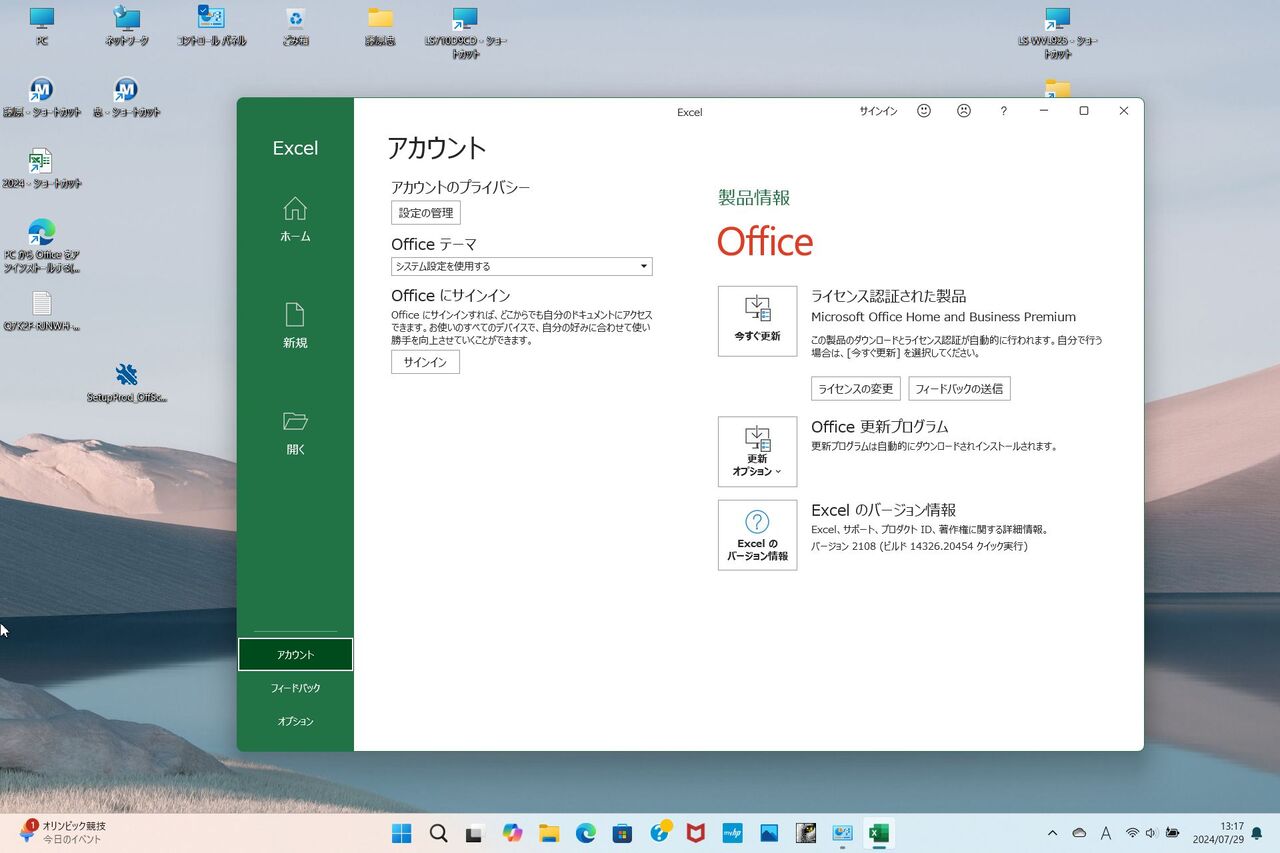The image size is (1280, 853).
Task: Open the Windows Start menu
Action: 401,833
